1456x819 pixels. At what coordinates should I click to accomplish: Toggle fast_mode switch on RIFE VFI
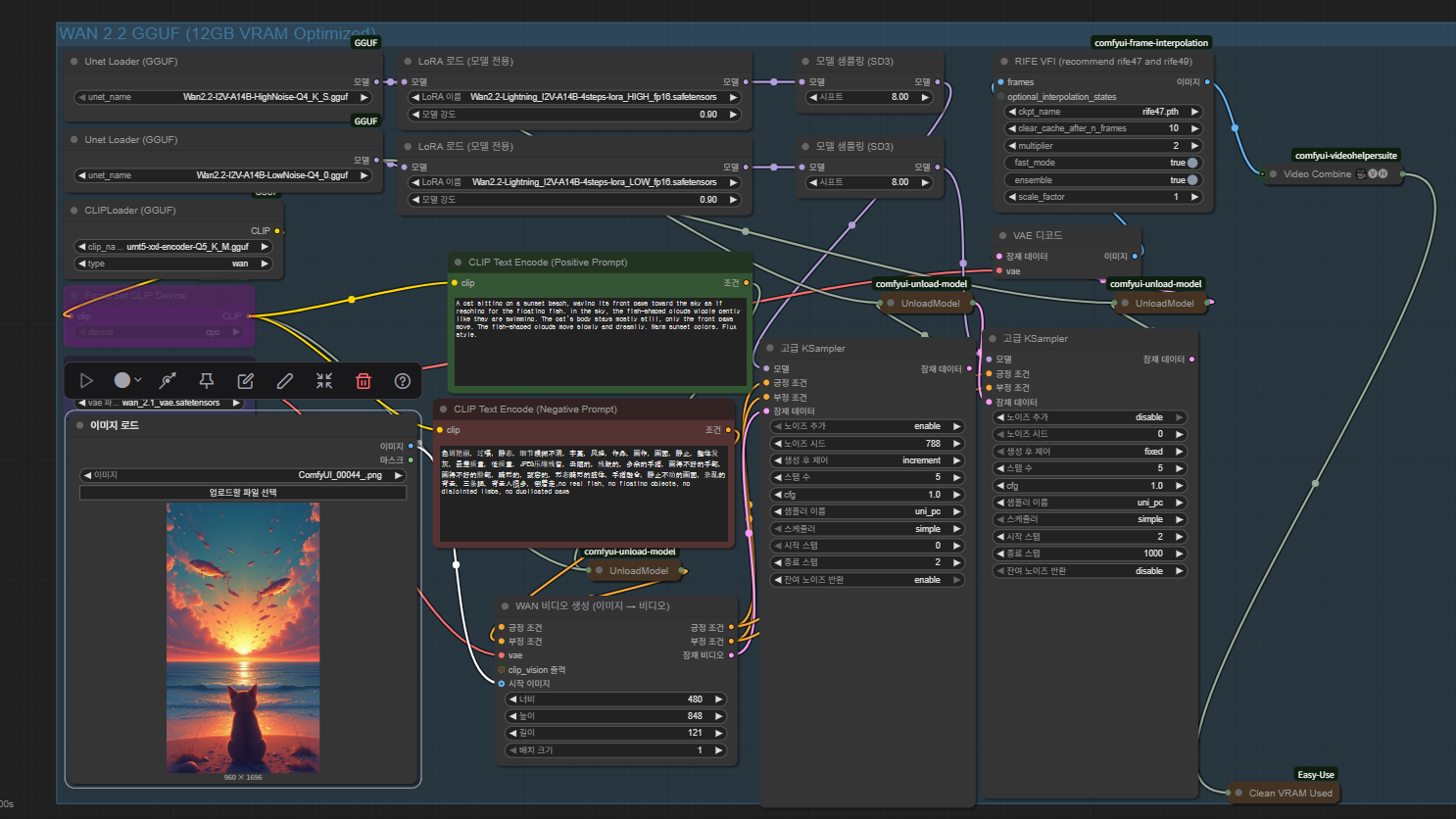pos(1191,163)
